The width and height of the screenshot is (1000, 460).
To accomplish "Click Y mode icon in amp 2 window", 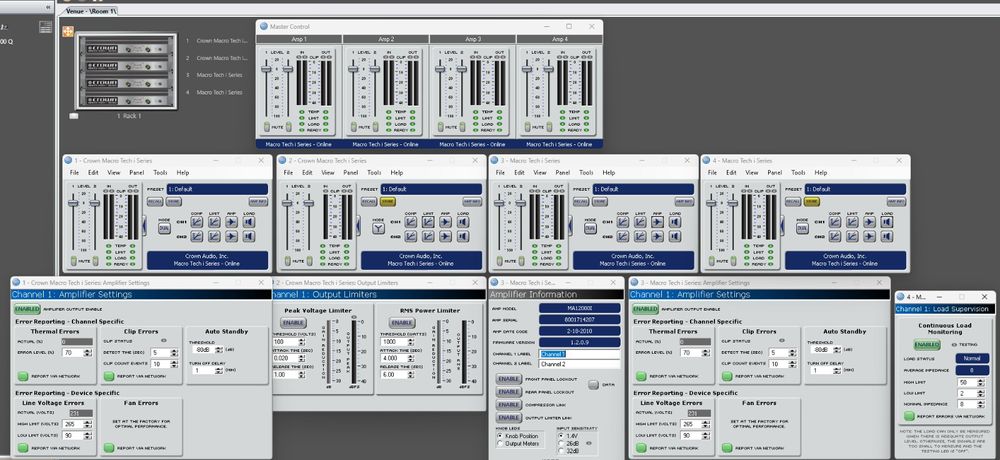I will point(379,229).
